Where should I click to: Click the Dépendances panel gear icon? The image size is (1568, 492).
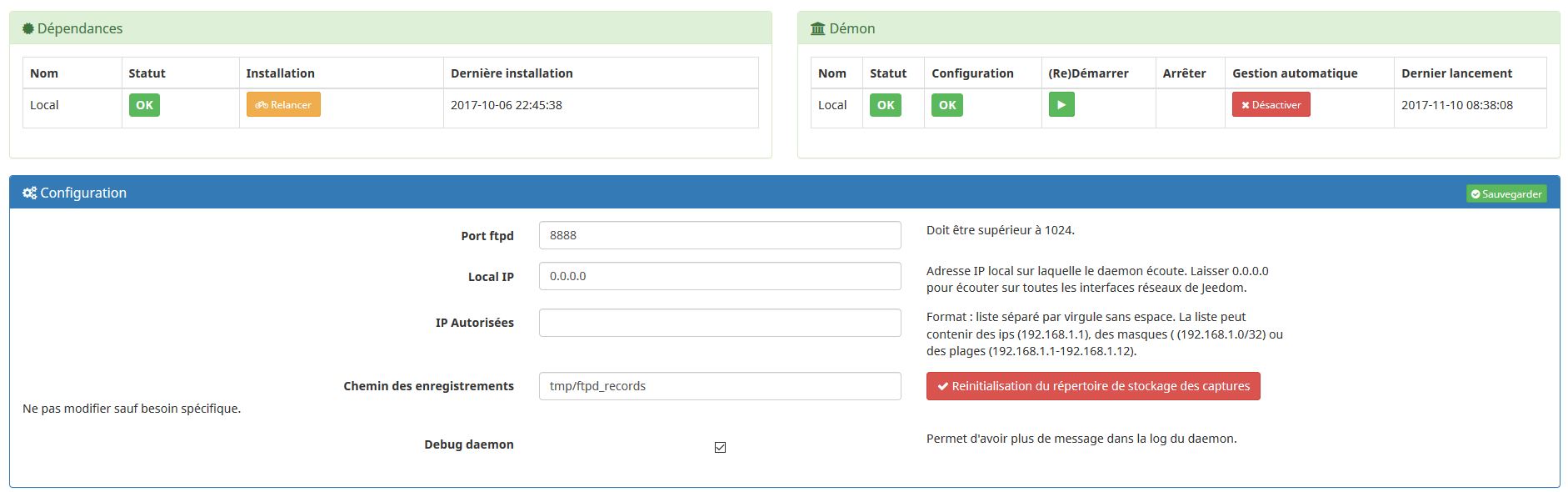[28, 28]
